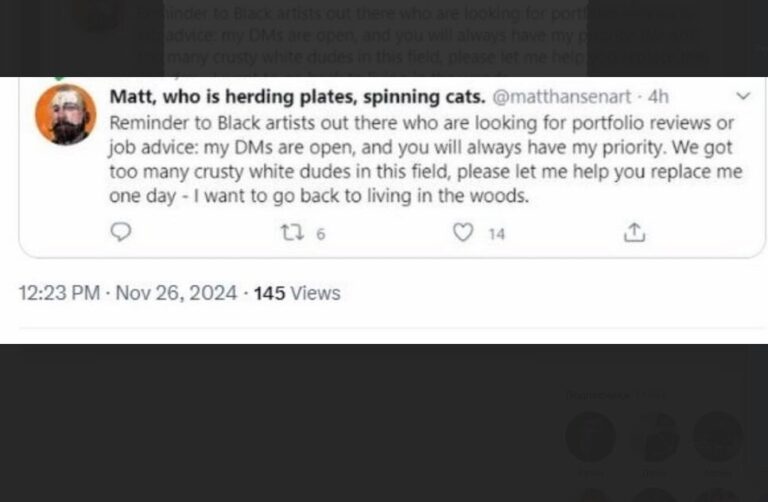The width and height of the screenshot is (768, 502).
Task: Click the 4h timestamp link
Action: 658,97
